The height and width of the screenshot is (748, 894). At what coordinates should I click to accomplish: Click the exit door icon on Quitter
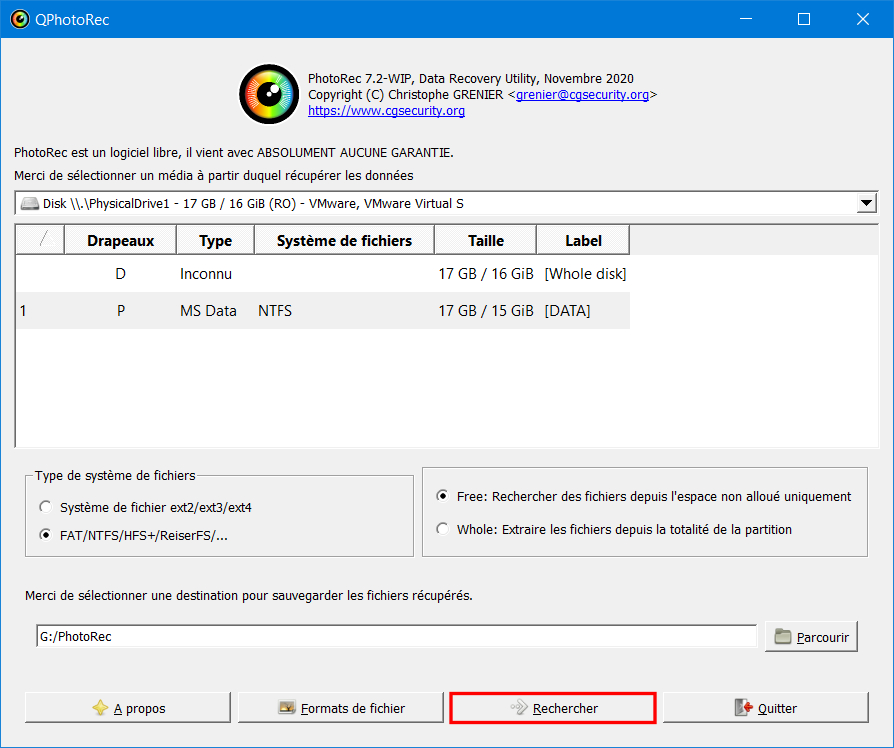743,708
